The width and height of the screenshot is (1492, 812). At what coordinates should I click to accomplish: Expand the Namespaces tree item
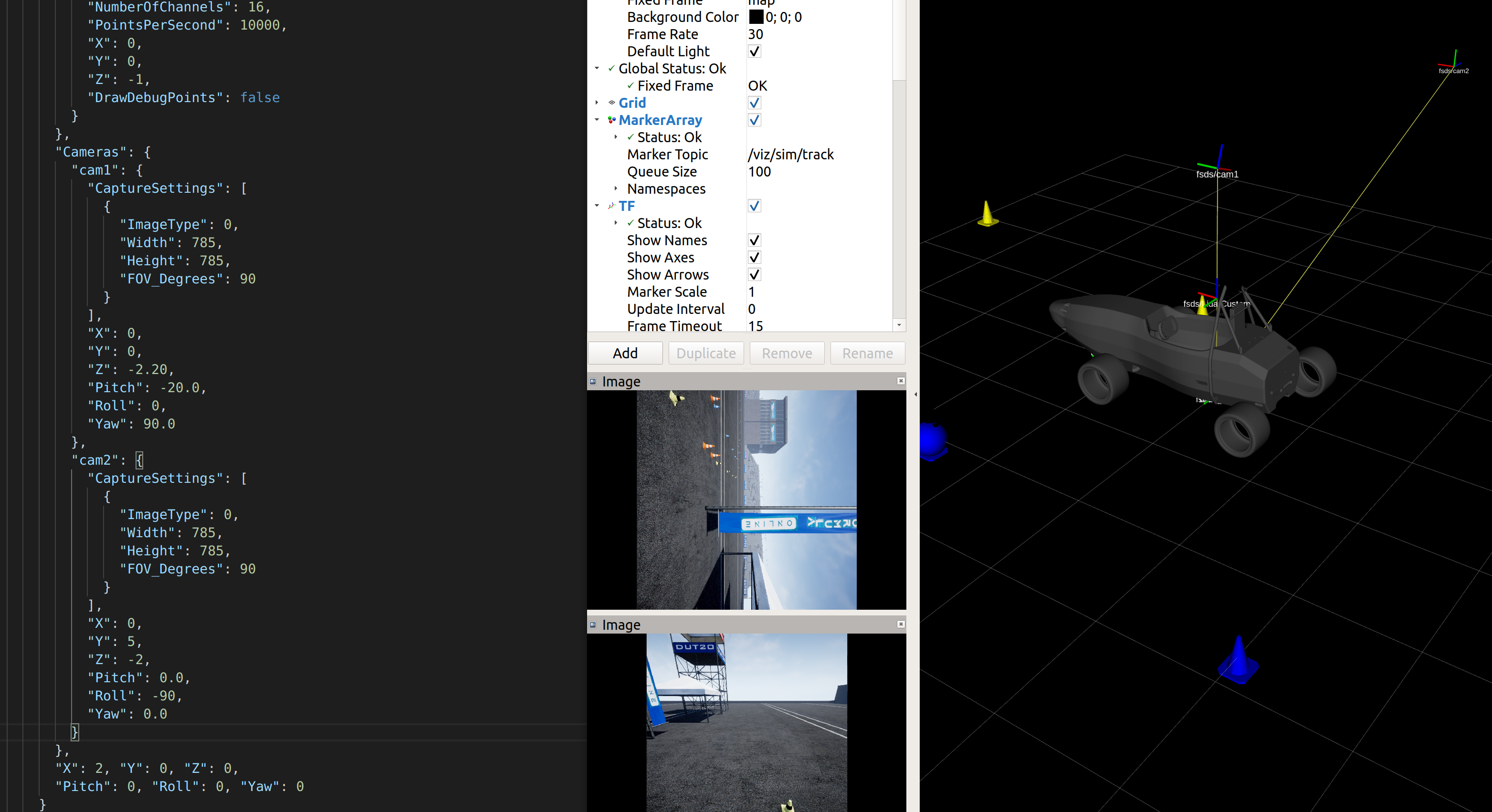click(x=616, y=188)
